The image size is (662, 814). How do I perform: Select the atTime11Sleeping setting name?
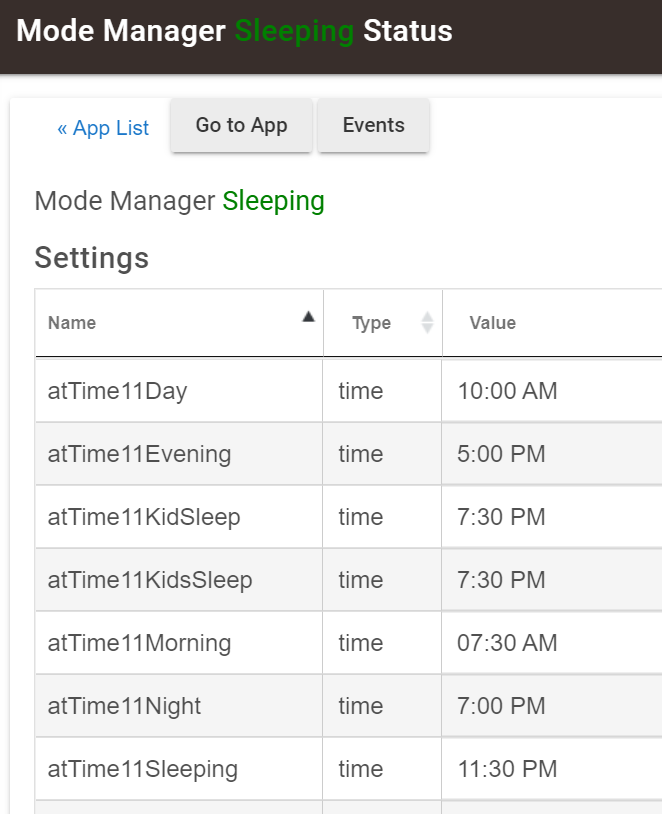coord(143,769)
